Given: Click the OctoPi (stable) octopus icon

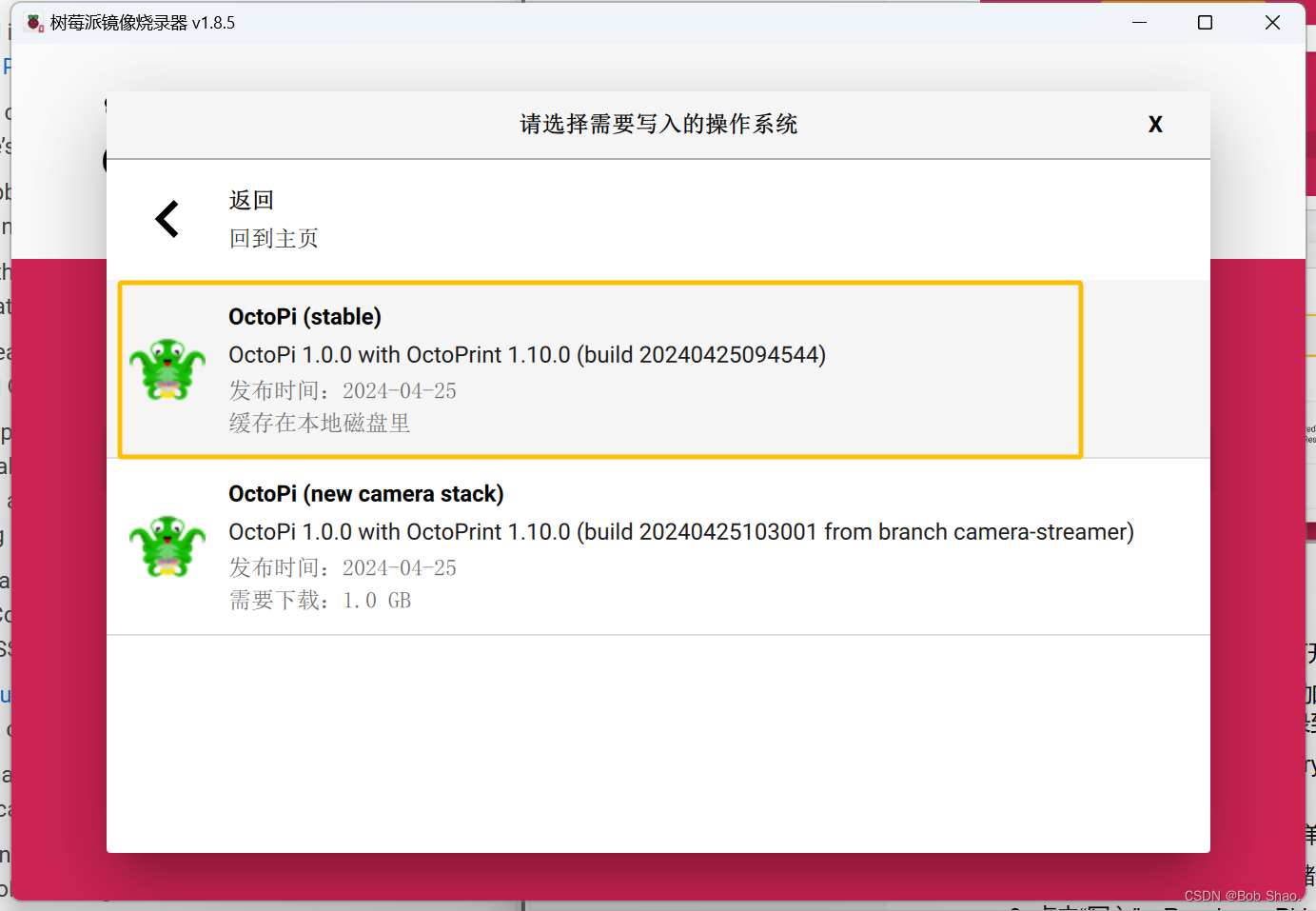Looking at the screenshot, I should click(167, 368).
